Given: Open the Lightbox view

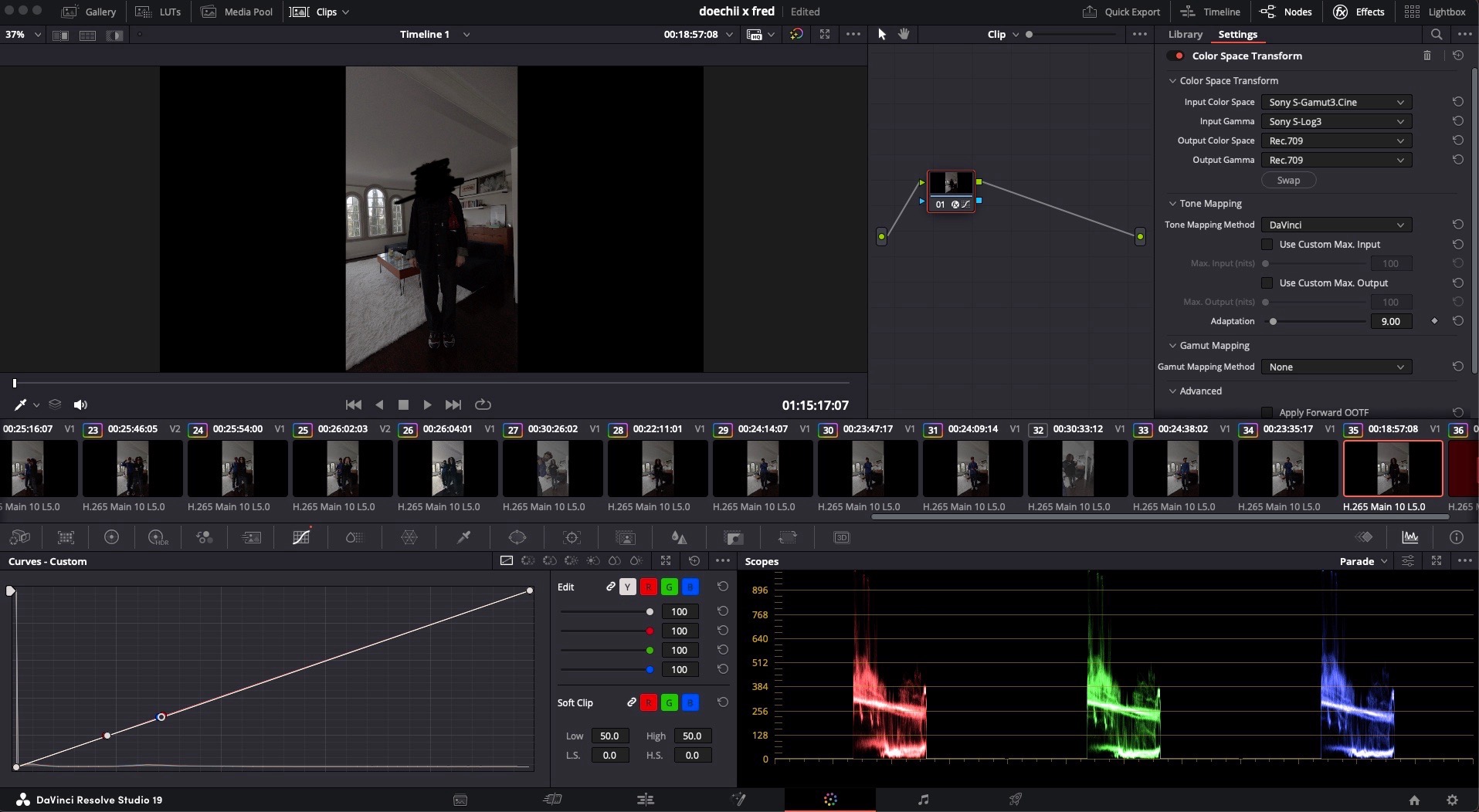Looking at the screenshot, I should tap(1434, 12).
